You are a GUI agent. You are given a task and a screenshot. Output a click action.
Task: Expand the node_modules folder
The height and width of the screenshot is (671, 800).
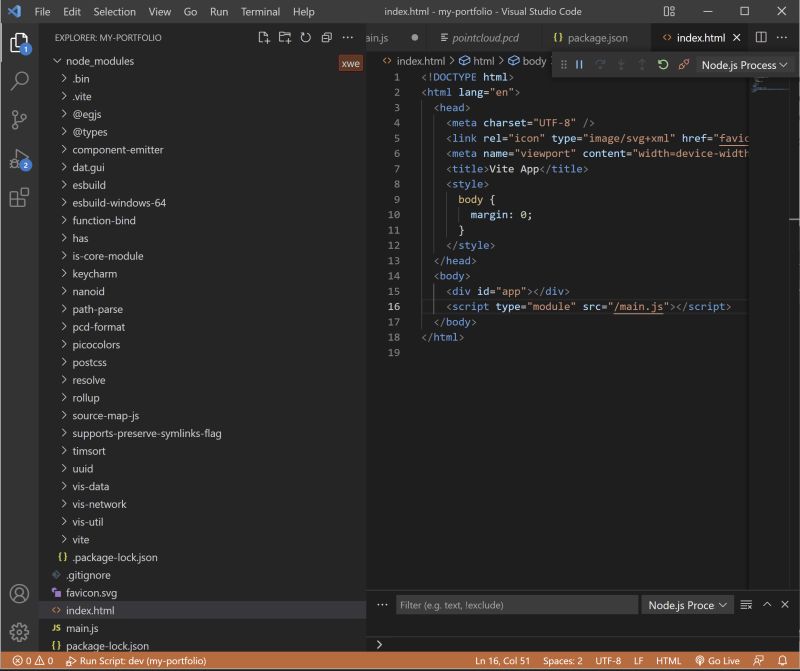click(100, 60)
